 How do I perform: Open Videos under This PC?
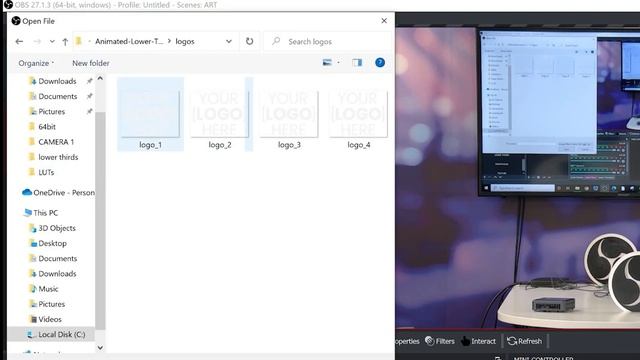click(x=45, y=319)
